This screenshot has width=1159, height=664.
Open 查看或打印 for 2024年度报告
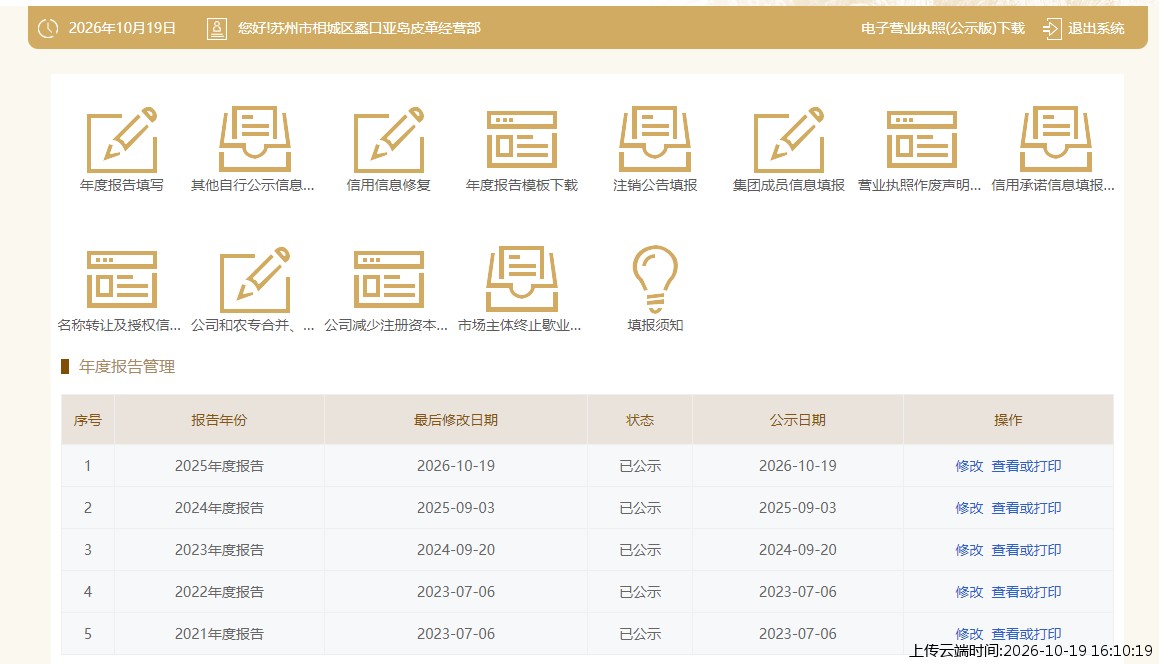(x=1026, y=509)
